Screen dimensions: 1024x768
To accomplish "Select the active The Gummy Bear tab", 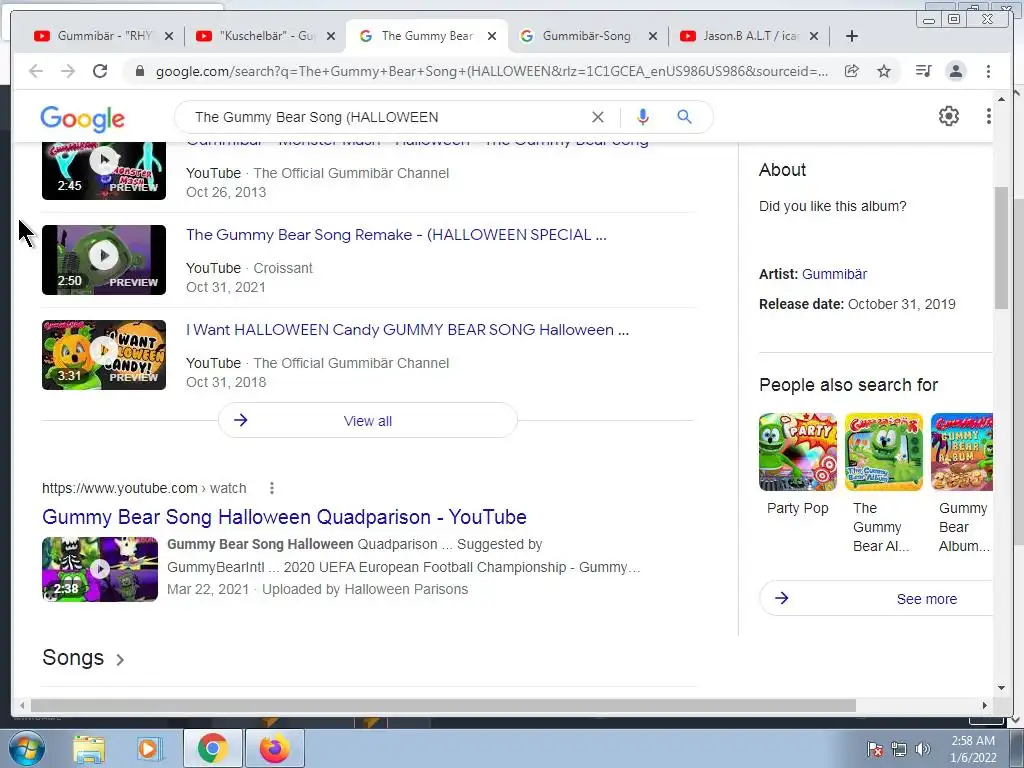I will pyautogui.click(x=427, y=36).
